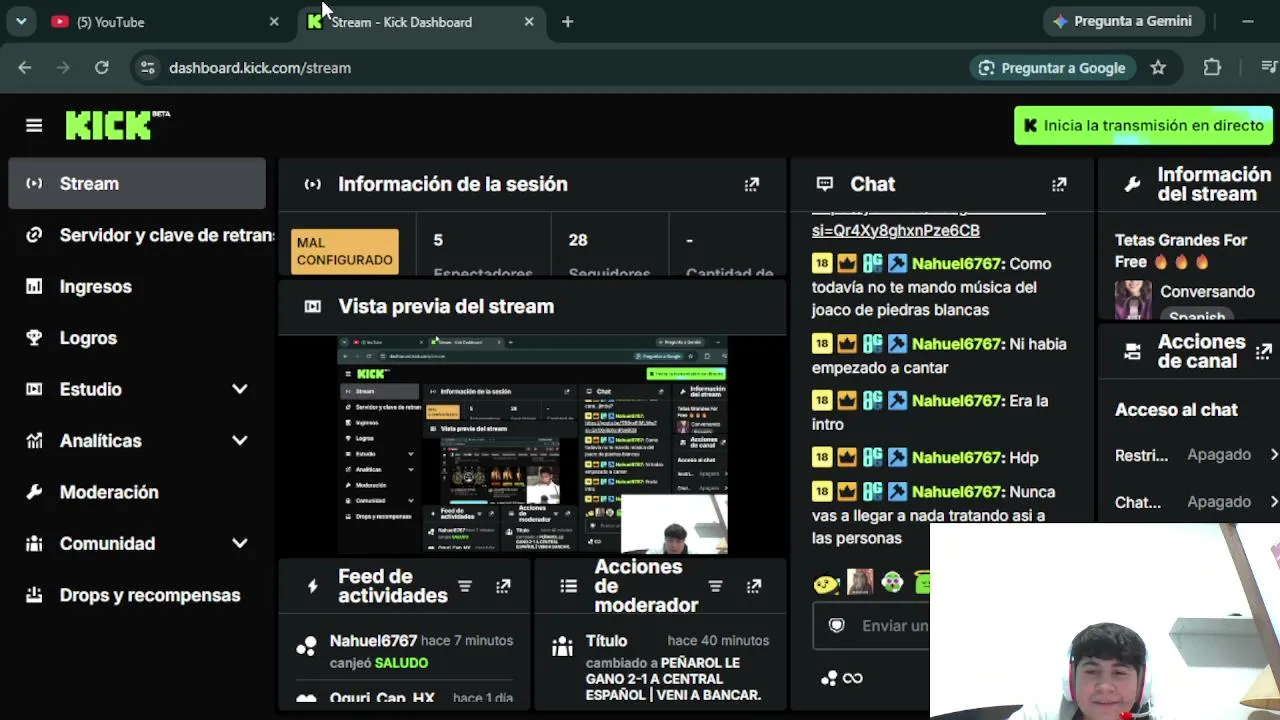This screenshot has width=1280, height=720.
Task: Expand the Comunidad submenu chevron
Action: [x=240, y=544]
